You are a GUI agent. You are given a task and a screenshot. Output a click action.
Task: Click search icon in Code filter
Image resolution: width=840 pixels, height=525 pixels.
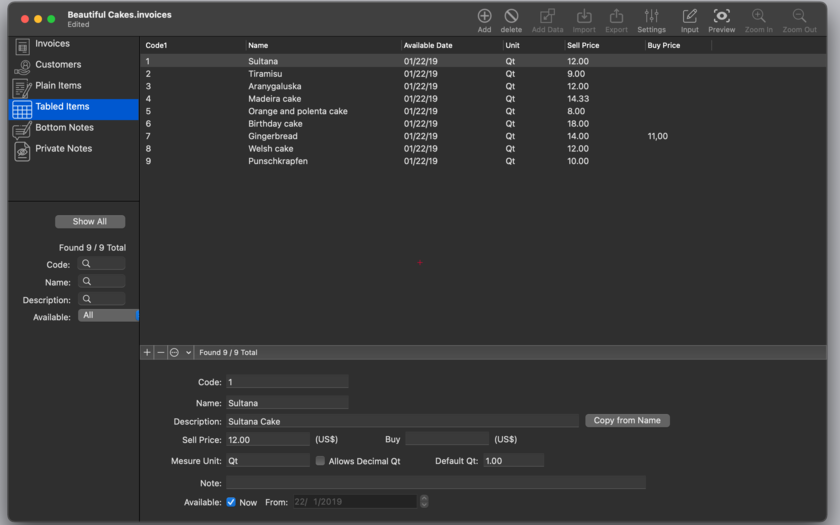(86, 264)
